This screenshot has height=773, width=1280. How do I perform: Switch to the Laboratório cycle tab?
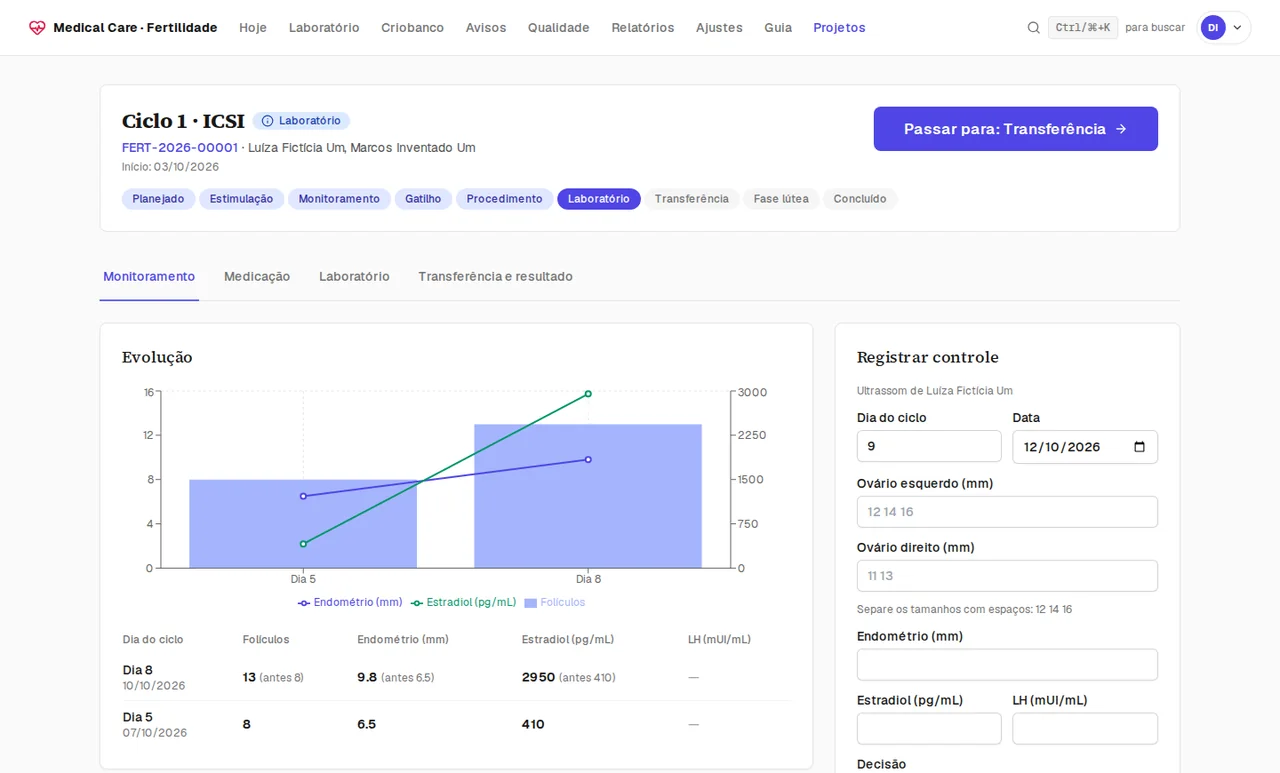pyautogui.click(x=354, y=277)
